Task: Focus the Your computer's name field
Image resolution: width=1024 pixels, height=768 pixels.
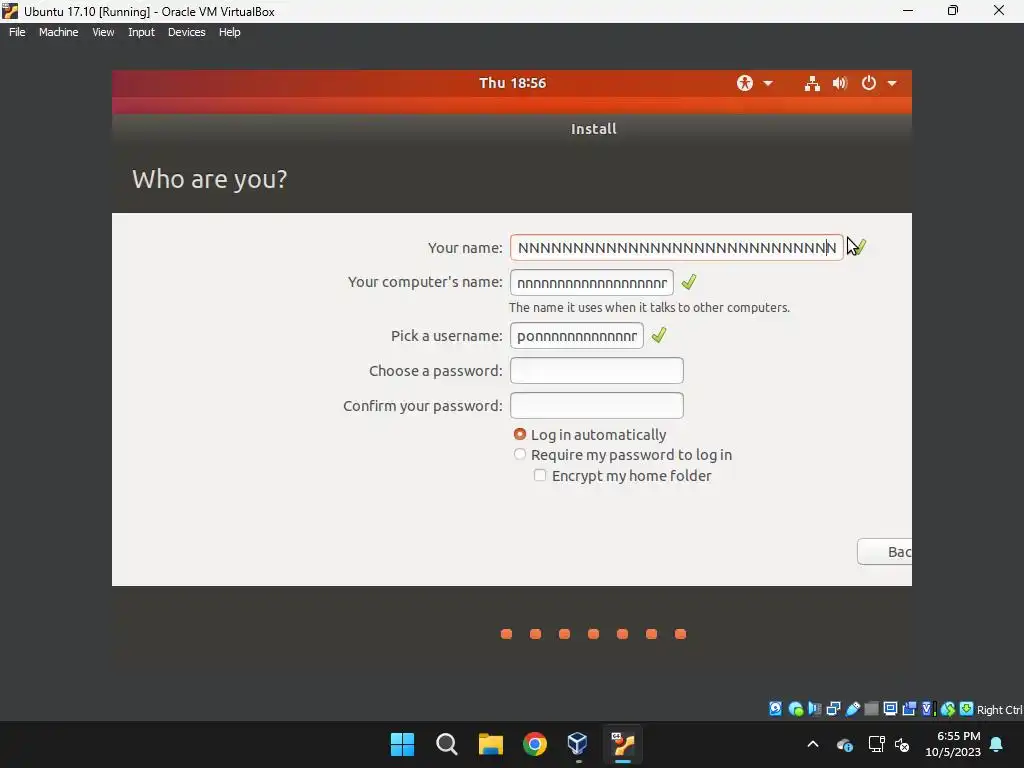Action: (x=592, y=283)
